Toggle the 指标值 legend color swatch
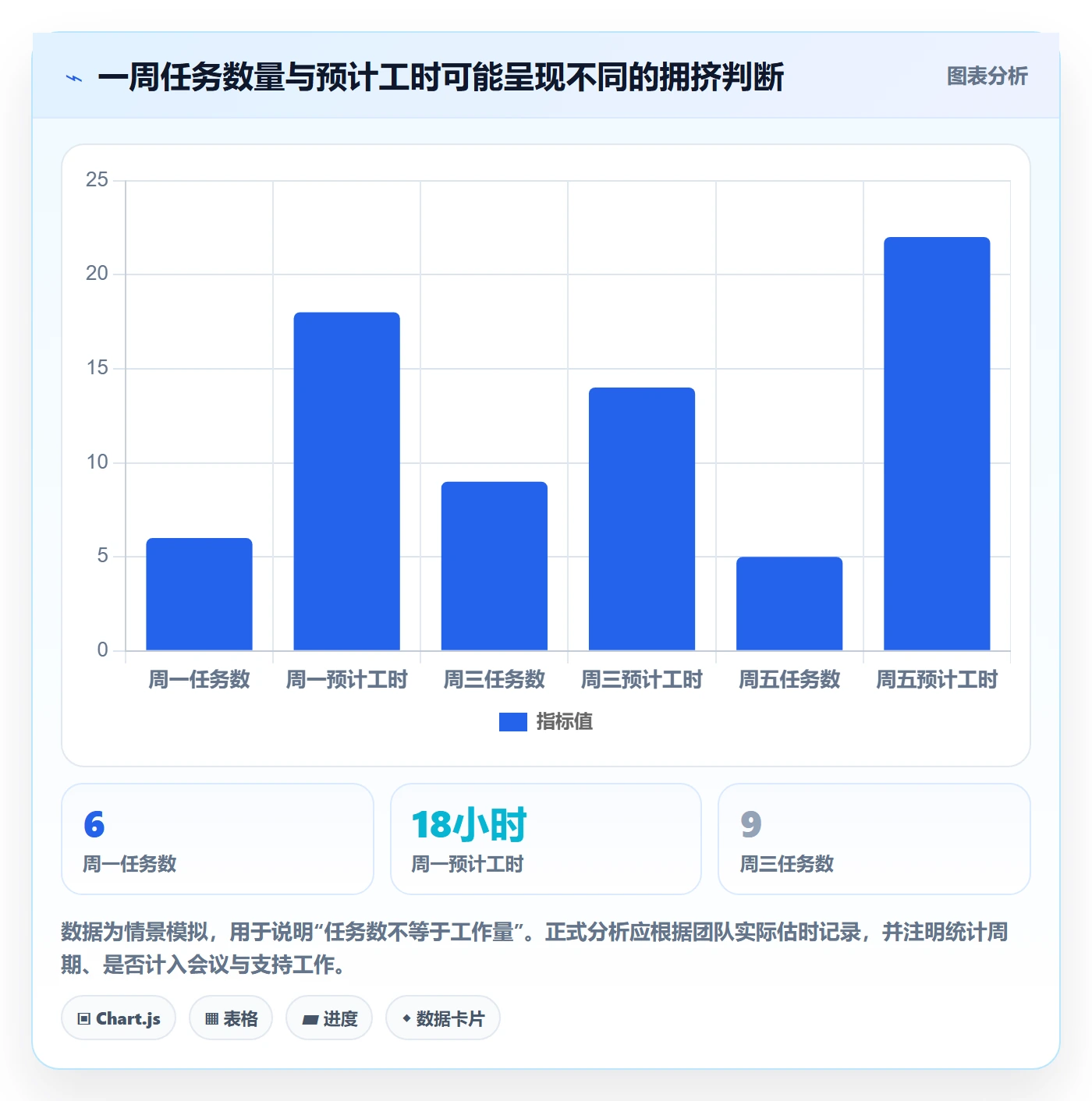 [x=513, y=722]
